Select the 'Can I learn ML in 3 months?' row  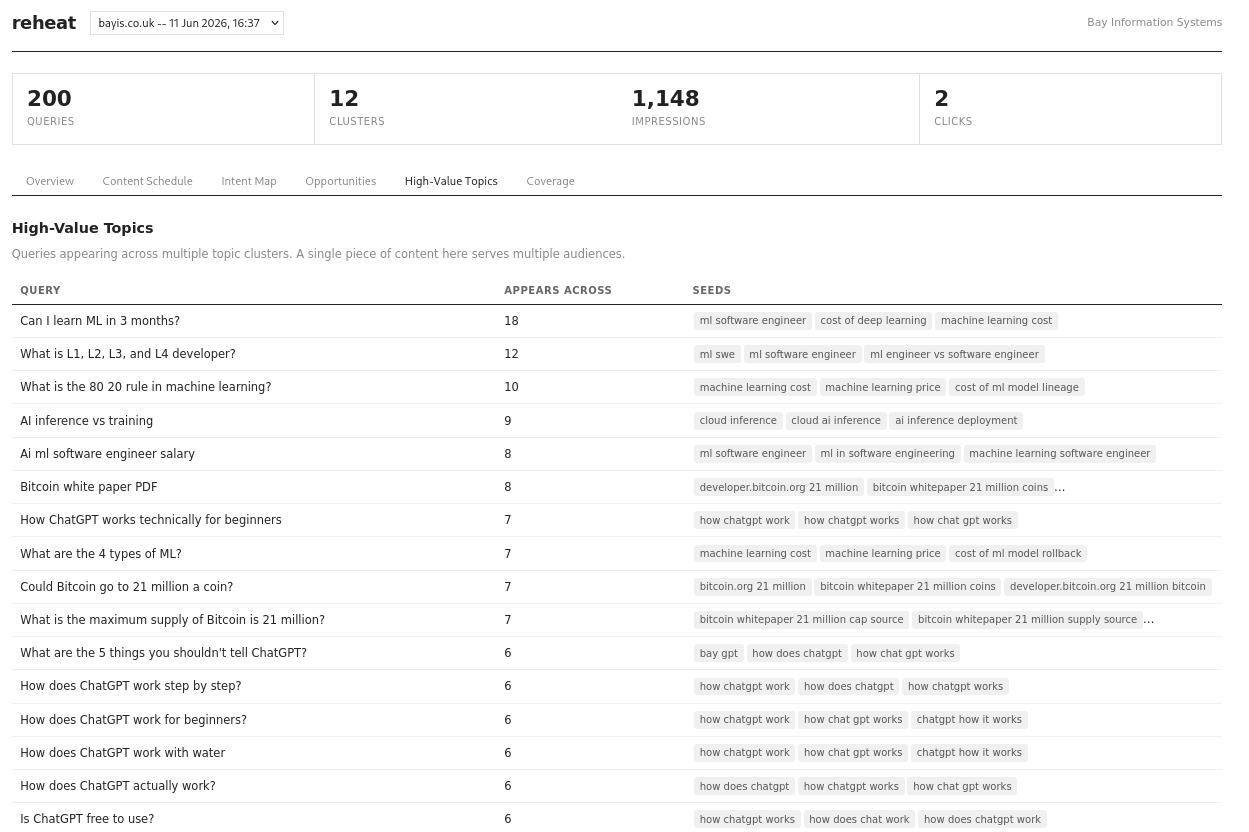617,321
